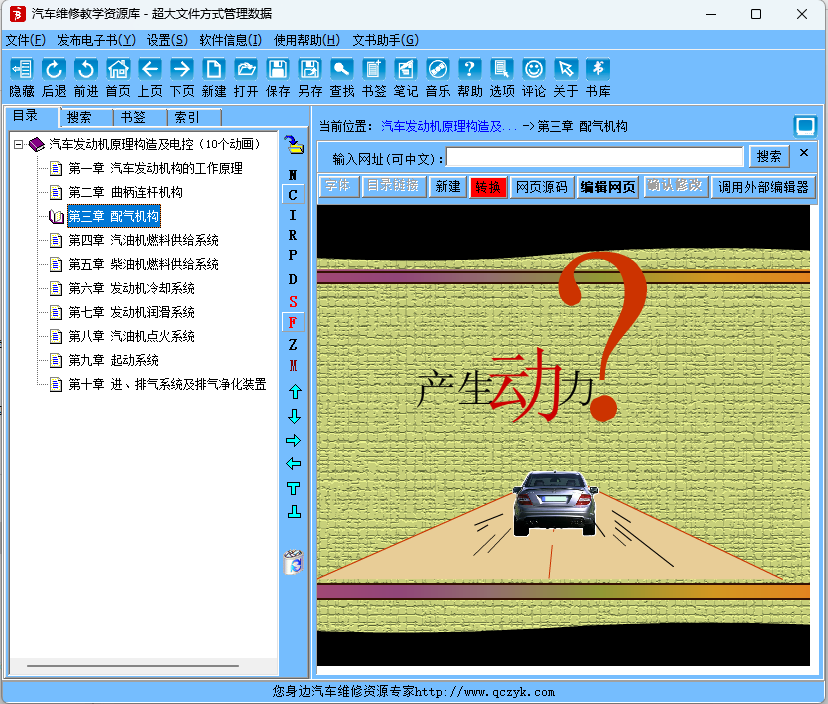
Task: Click the D letter side button
Action: click(293, 279)
